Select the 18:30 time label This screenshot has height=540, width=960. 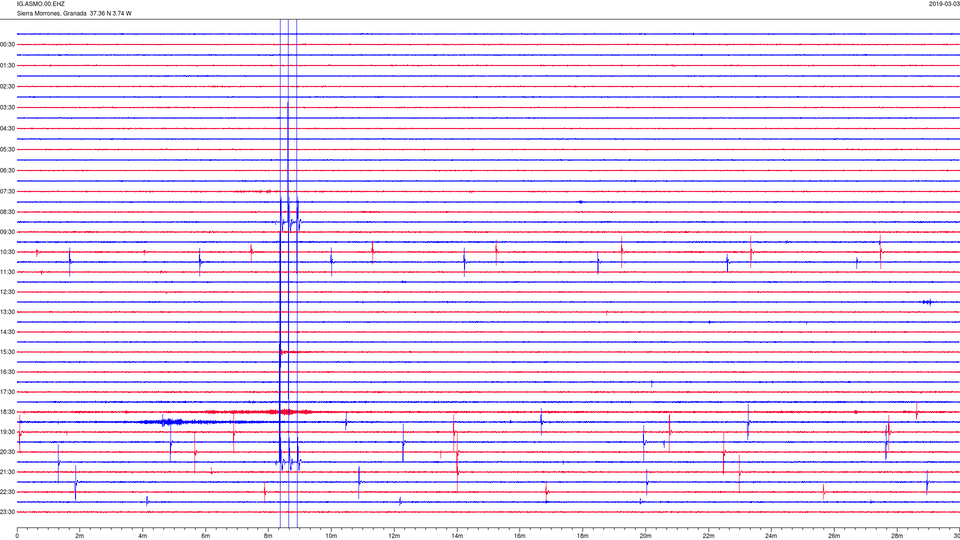click(x=7, y=412)
